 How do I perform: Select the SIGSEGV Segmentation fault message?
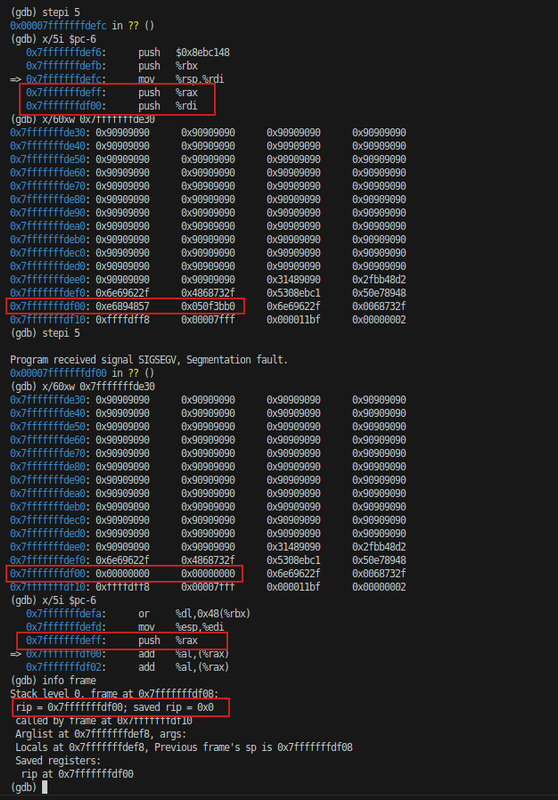(x=149, y=360)
